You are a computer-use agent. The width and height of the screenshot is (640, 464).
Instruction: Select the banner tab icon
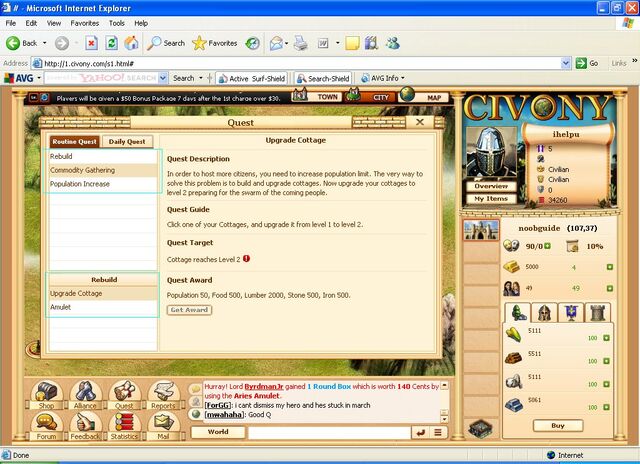click(571, 313)
